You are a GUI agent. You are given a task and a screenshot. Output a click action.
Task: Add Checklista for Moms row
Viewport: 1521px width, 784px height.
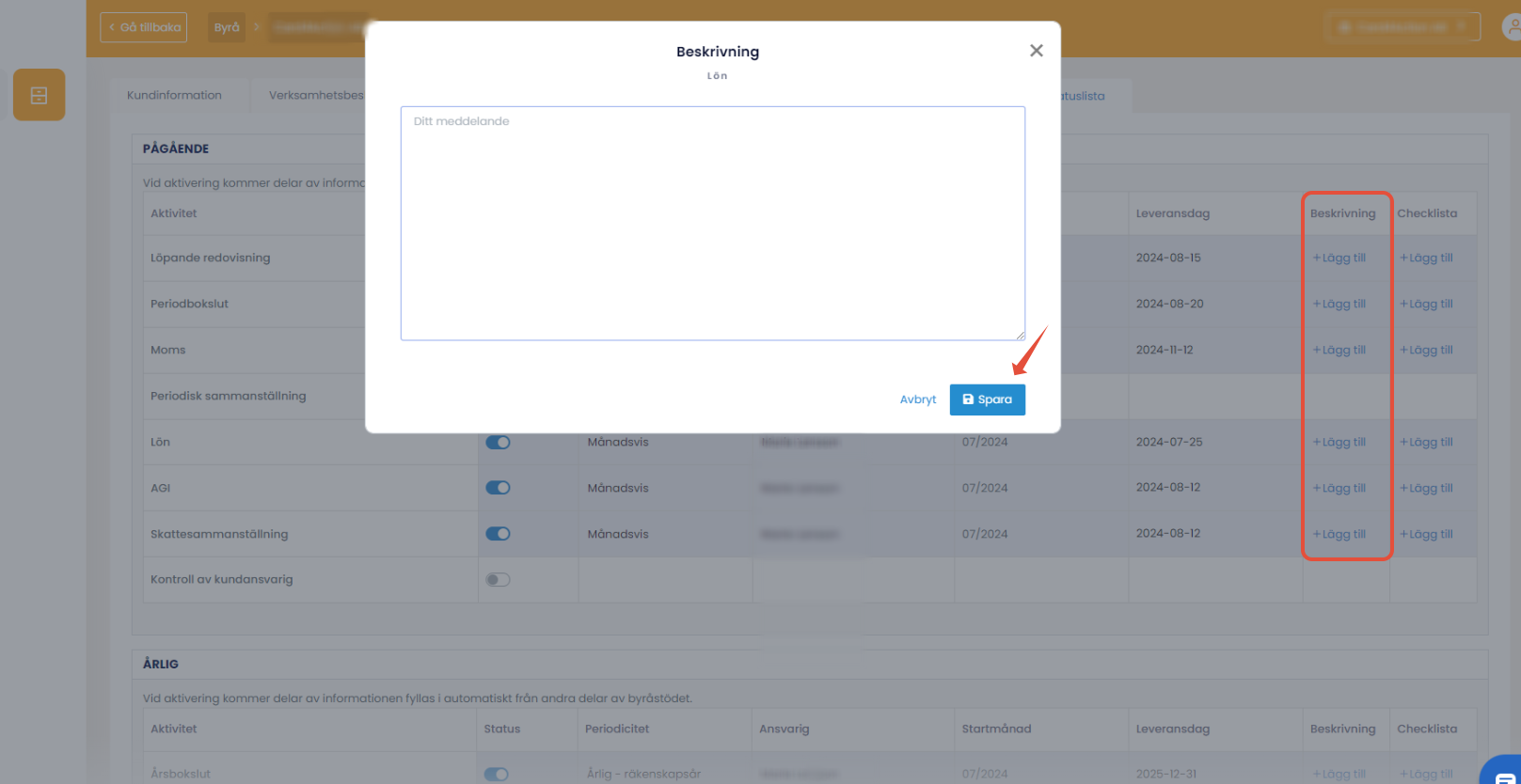(x=1426, y=350)
